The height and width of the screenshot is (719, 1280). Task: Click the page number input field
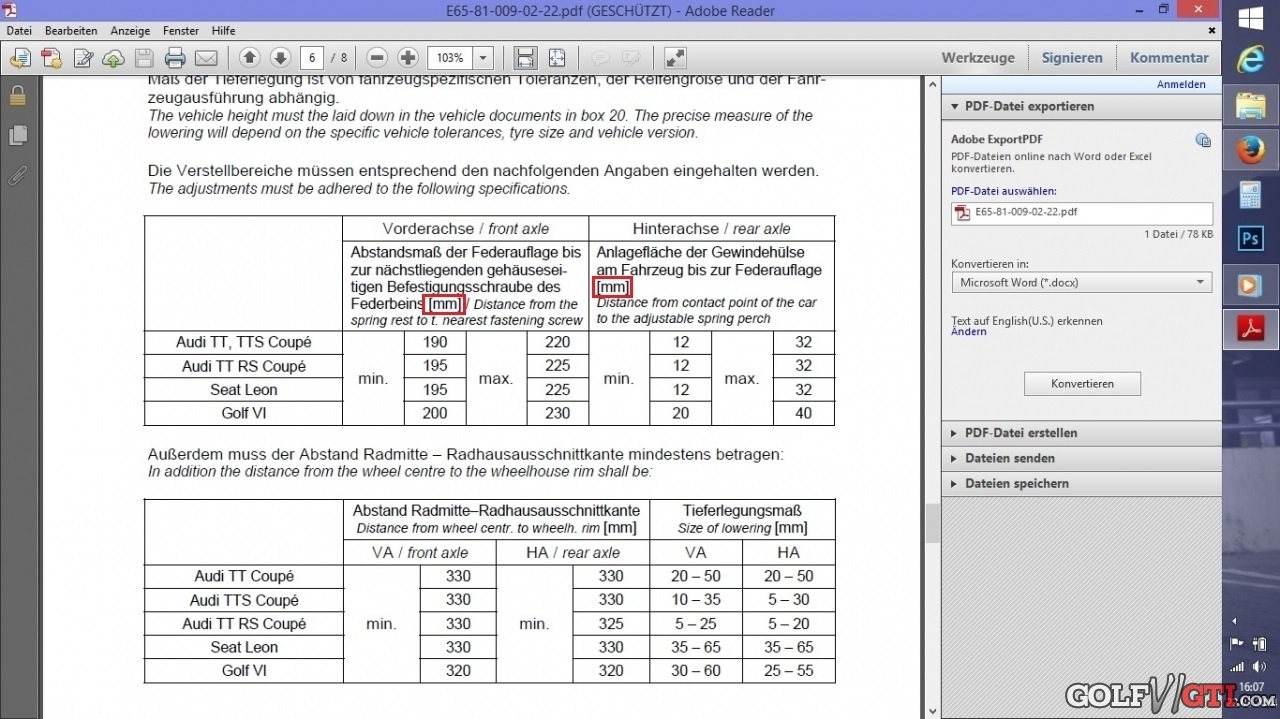(x=312, y=58)
